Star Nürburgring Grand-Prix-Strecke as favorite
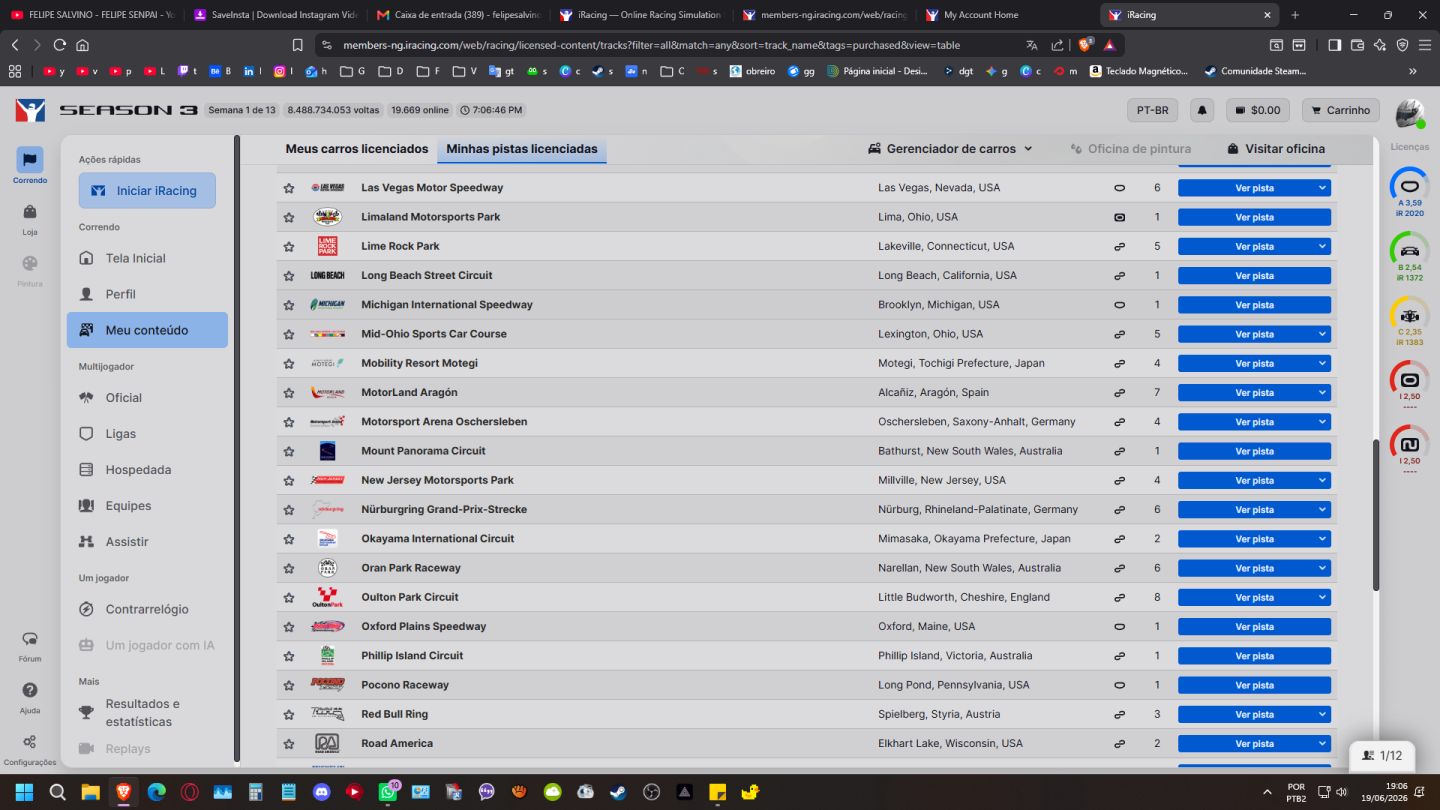 [289, 509]
